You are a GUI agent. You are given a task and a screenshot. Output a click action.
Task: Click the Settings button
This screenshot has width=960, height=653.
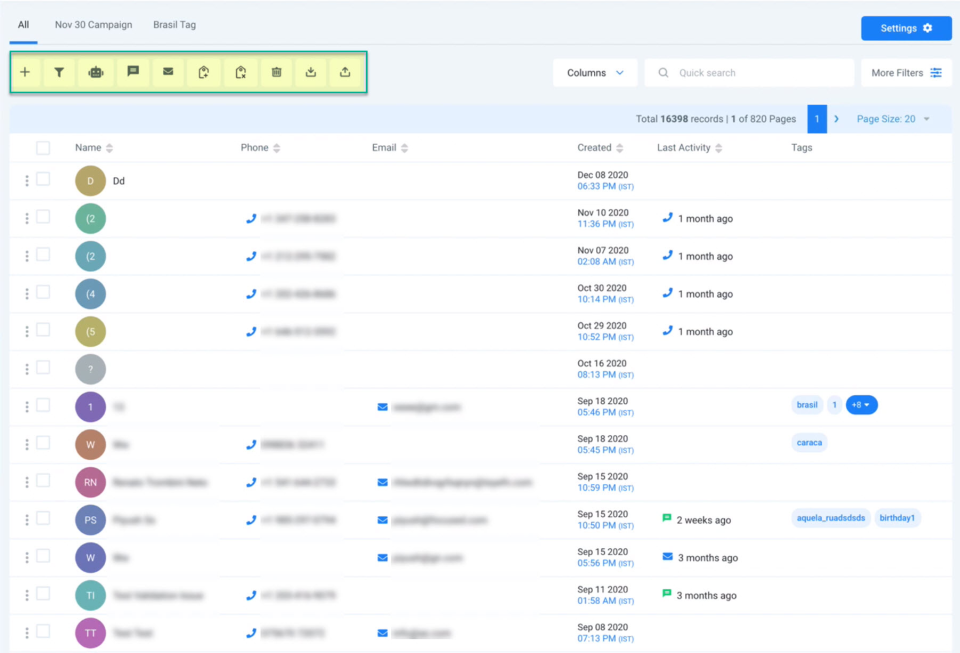tap(905, 28)
